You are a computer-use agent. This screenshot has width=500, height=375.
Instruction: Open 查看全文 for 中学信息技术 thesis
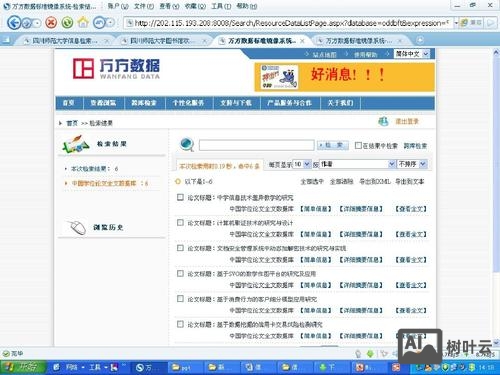[x=411, y=209]
